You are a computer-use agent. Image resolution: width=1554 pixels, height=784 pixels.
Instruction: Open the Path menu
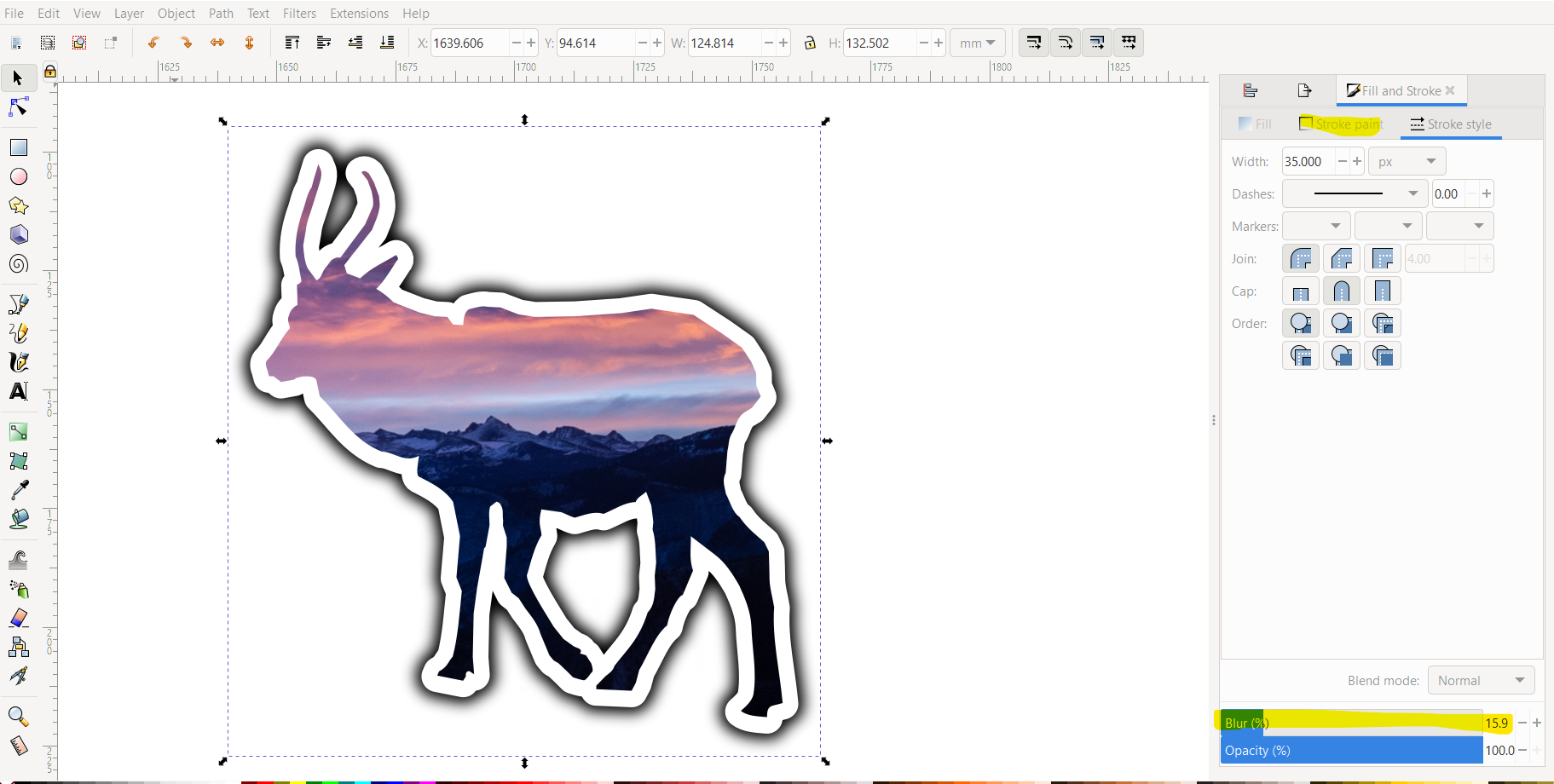(221, 13)
